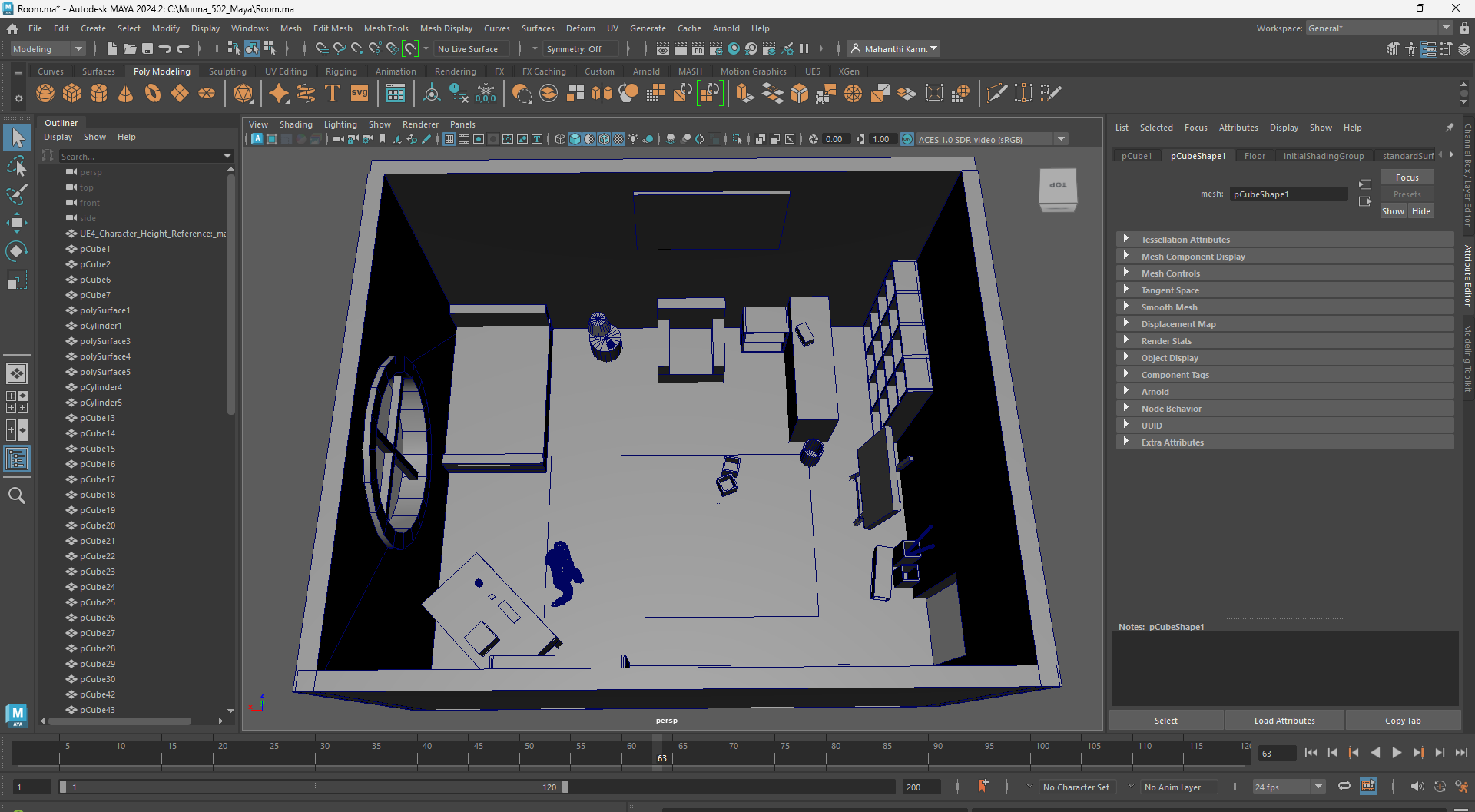The width and height of the screenshot is (1475, 812).
Task: Click the Copy Tab button
Action: pos(1403,721)
